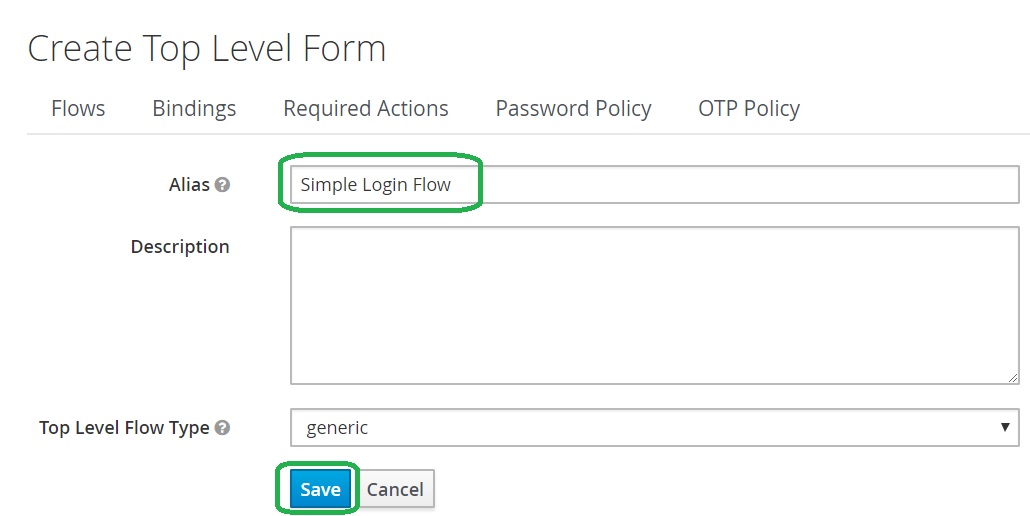The height and width of the screenshot is (516, 1030).
Task: Click the Alias field label
Action: 189,185
